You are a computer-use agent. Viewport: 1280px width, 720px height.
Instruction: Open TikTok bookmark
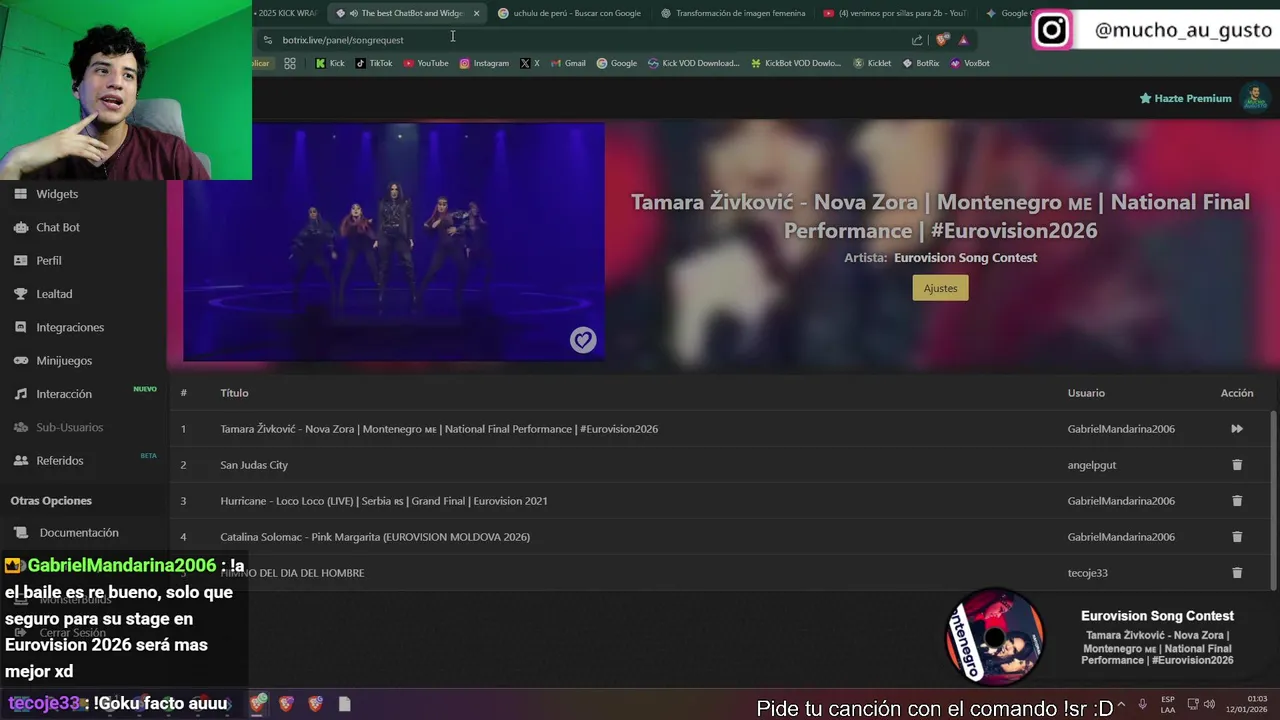click(x=374, y=63)
